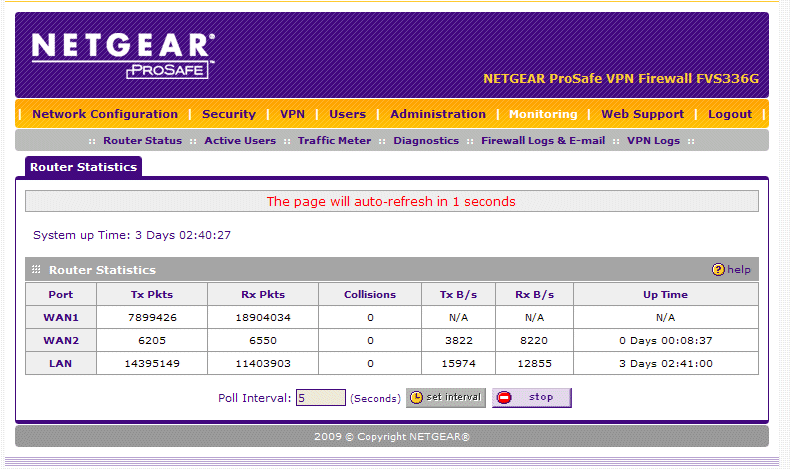Click the 2009 Copyright NETGEAR footer
Screen dimensions: 790x469
[x=391, y=436]
